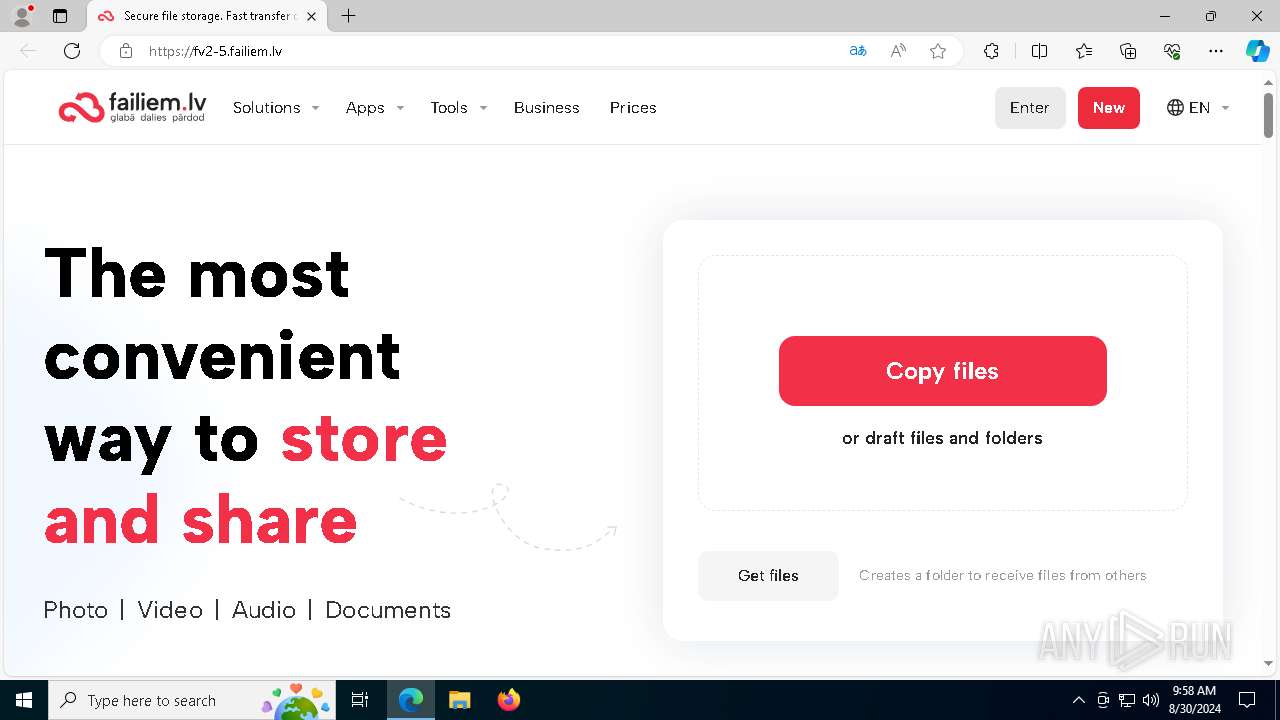This screenshot has width=1280, height=720.
Task: Open Task View on taskbar
Action: click(360, 700)
